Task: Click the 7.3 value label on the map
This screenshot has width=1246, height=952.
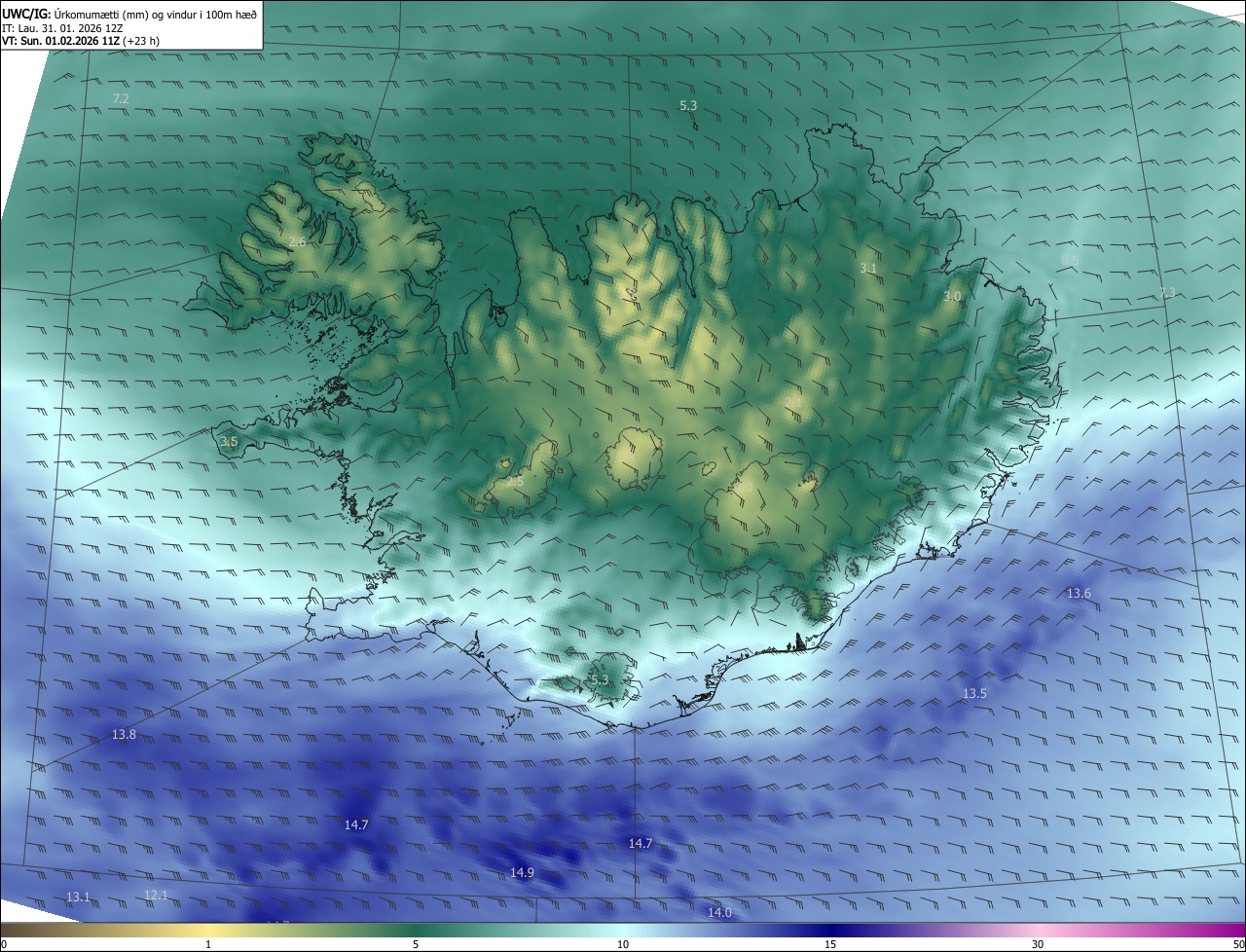Action: click(1167, 292)
